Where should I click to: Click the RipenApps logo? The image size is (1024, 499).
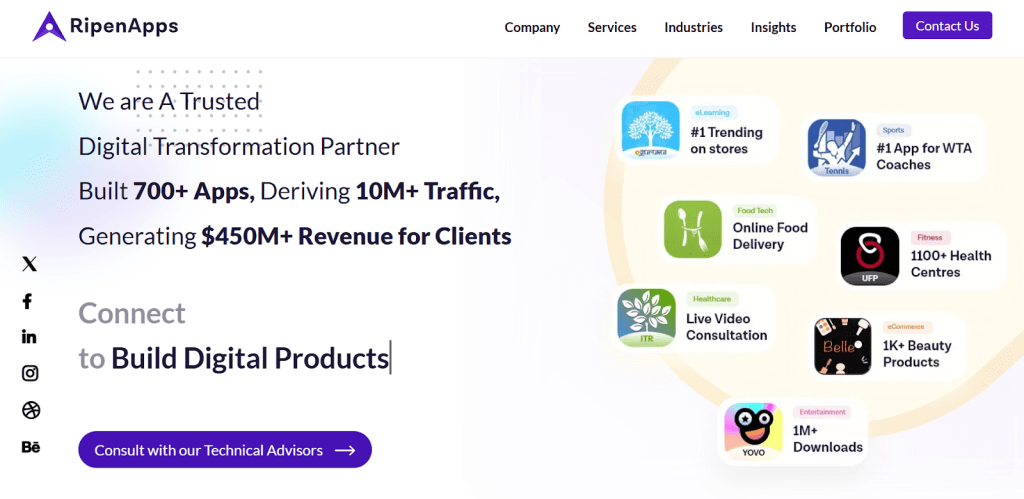105,27
